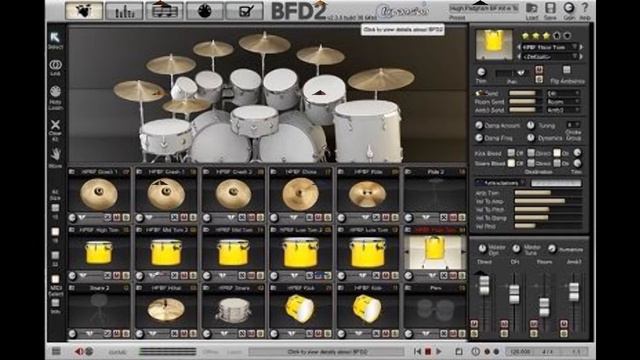Click the HPBF Crash 1 first slot trim knob
The width and height of the screenshot is (640, 360).
tap(73, 218)
